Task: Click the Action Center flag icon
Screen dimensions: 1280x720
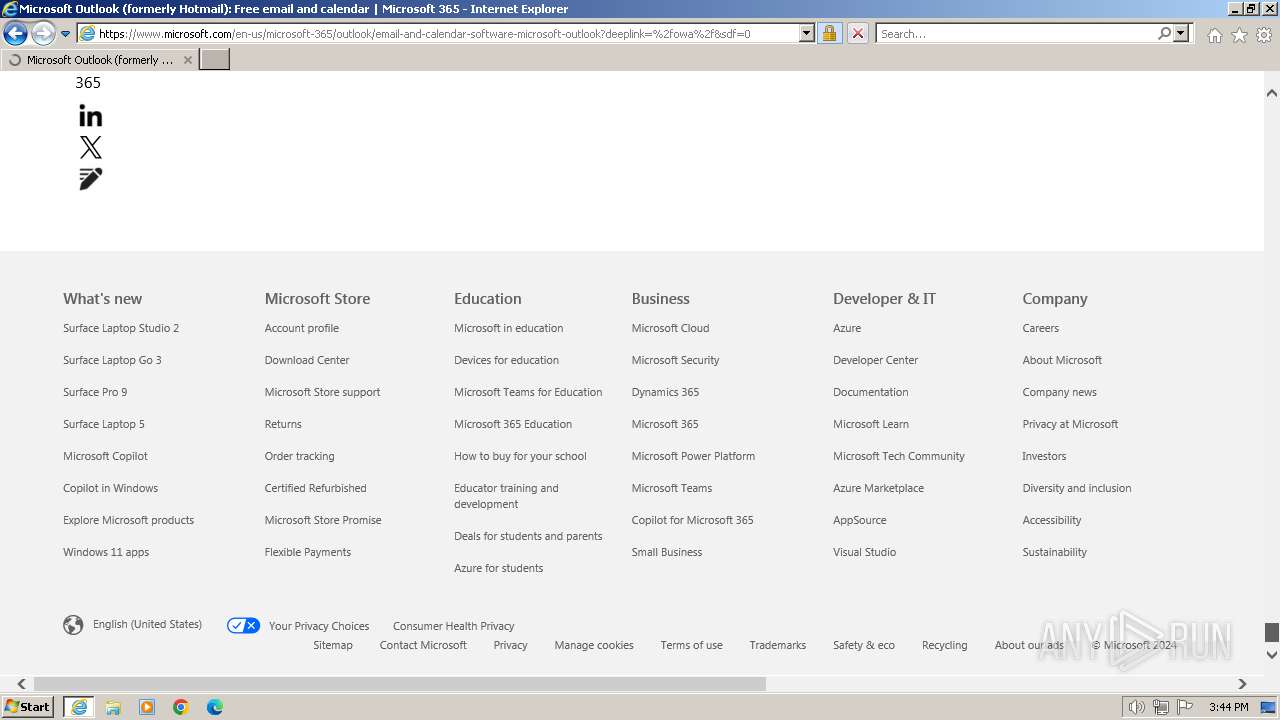Action: point(1185,707)
